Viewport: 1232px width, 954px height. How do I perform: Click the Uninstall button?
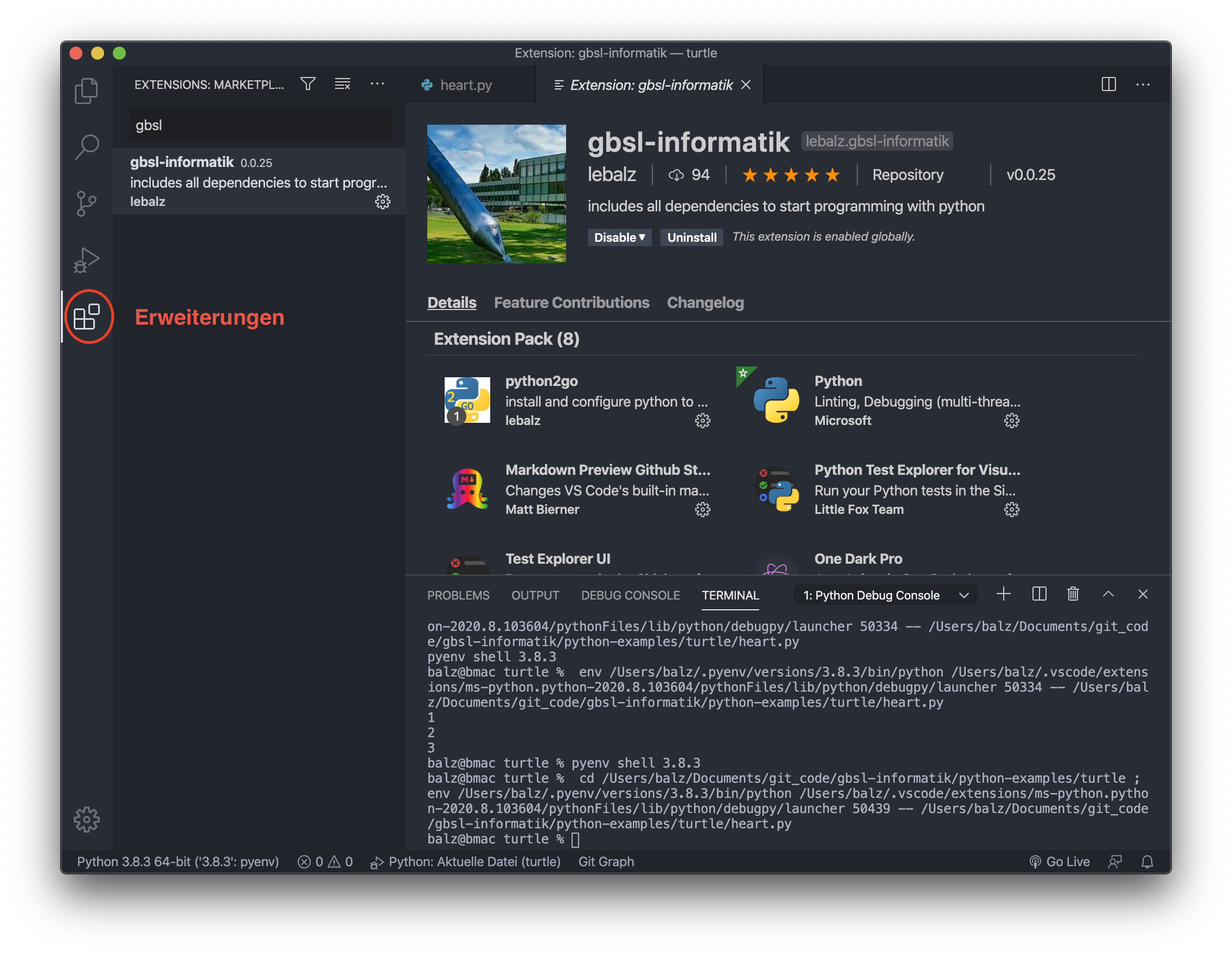click(x=691, y=237)
